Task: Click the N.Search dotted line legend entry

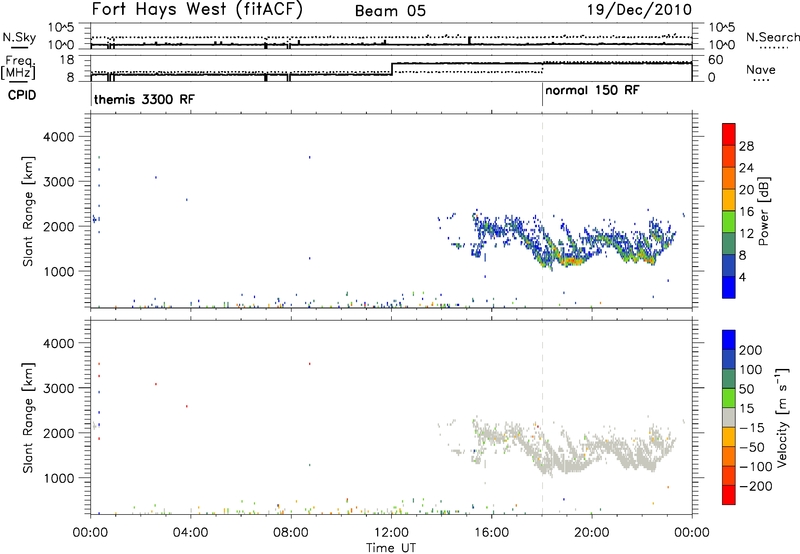Action: (773, 47)
